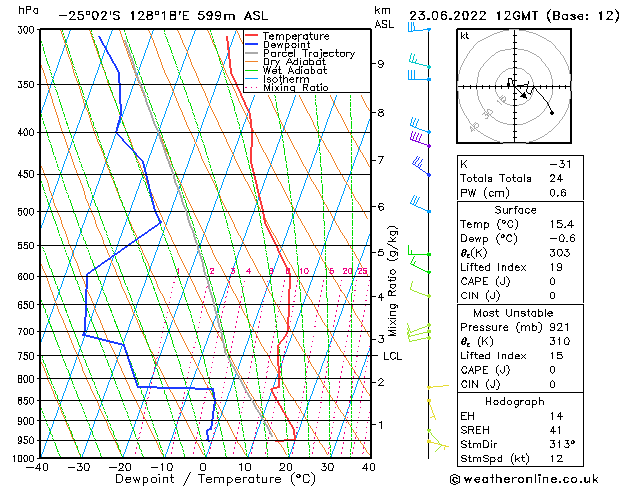Click the magenta mixing ratio label '25'
The image size is (629, 486).
click(362, 271)
